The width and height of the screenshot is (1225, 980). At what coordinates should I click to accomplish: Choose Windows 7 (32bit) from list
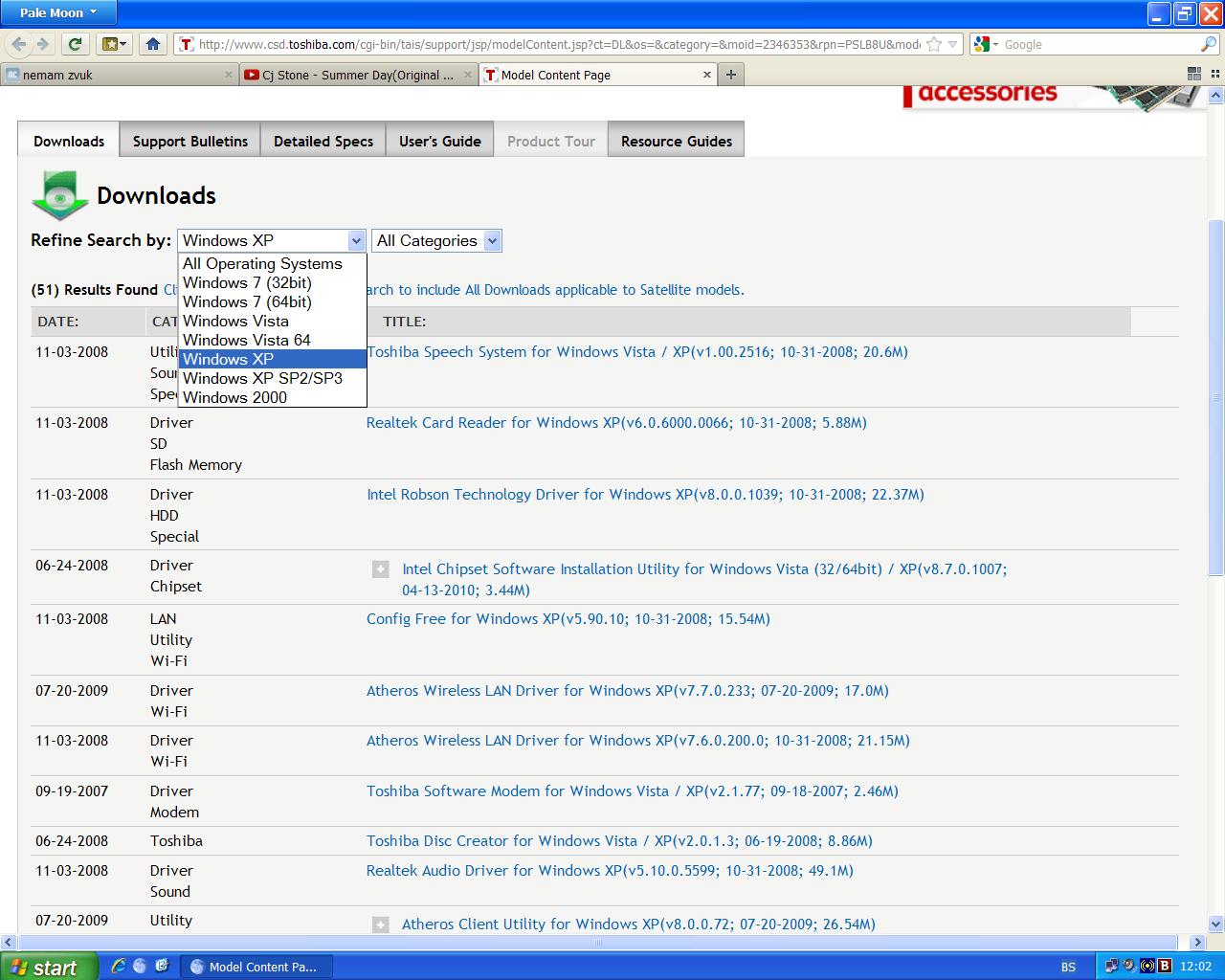pos(272,283)
